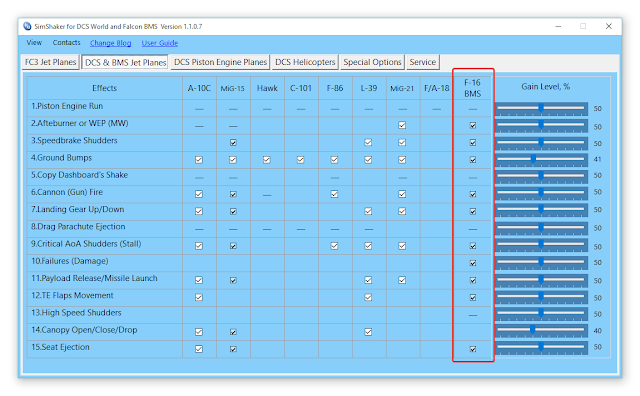Toggle Payload Release checkbox for MiG-15
The image size is (640, 396).
coord(233,280)
